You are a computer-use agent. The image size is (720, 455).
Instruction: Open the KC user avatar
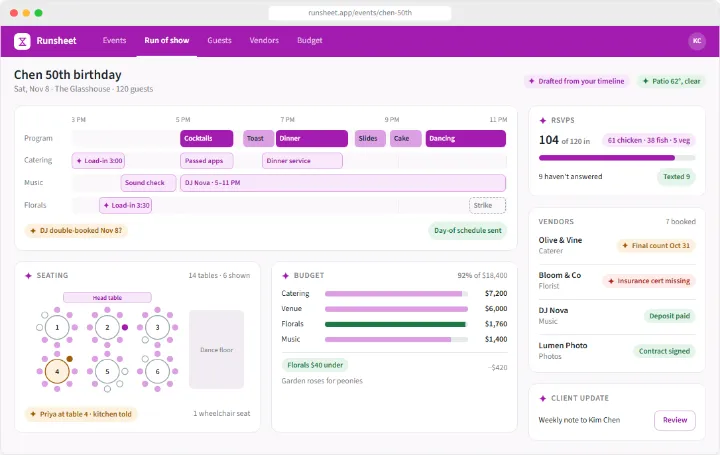(697, 41)
